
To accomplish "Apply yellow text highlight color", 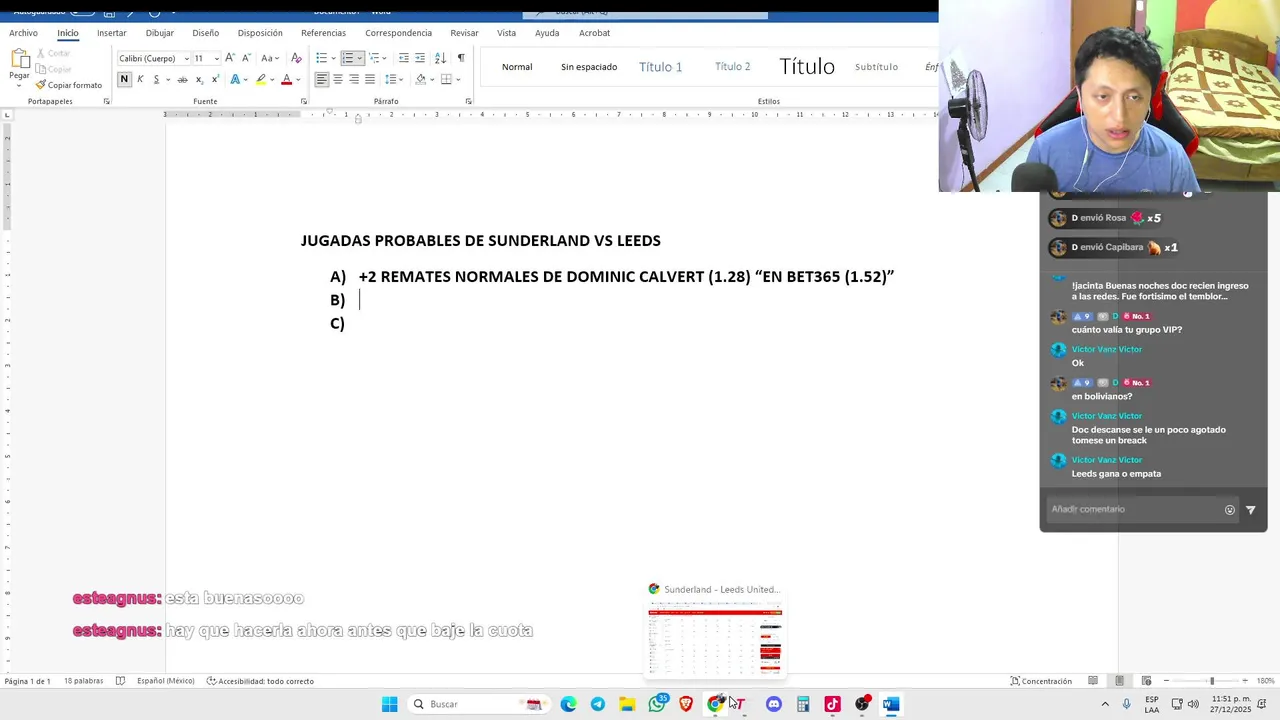I will pyautogui.click(x=261, y=79).
